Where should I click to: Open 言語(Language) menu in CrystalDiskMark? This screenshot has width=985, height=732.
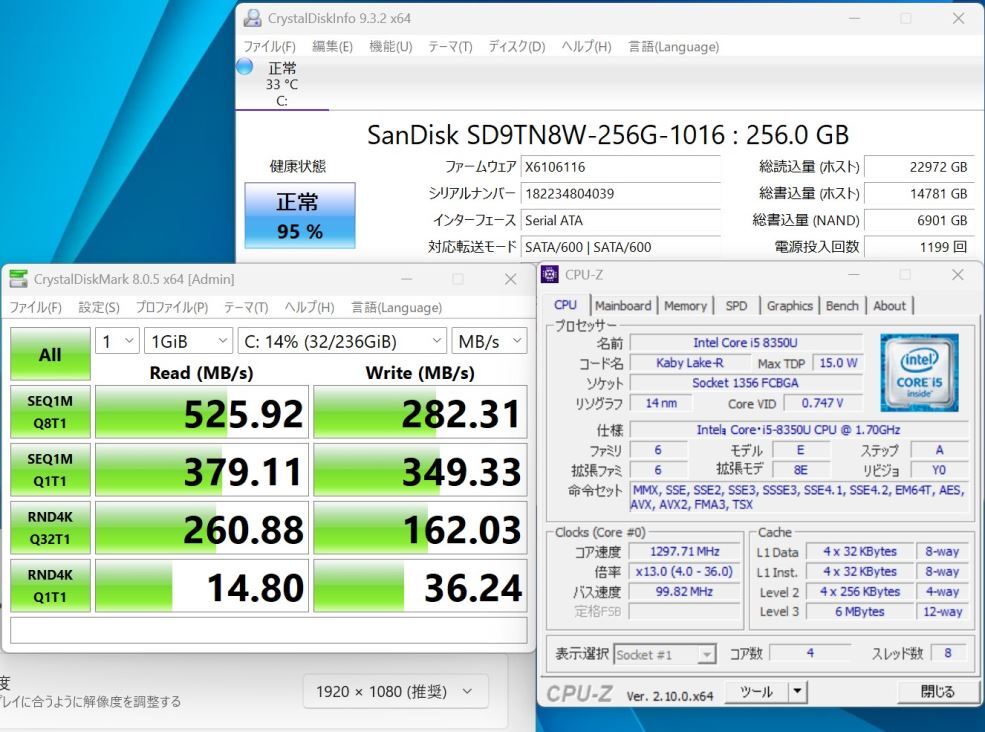coord(396,307)
